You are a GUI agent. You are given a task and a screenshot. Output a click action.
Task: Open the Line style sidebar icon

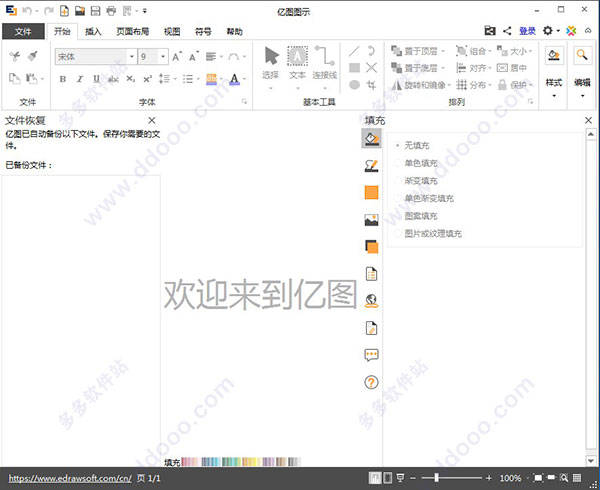pos(371,166)
